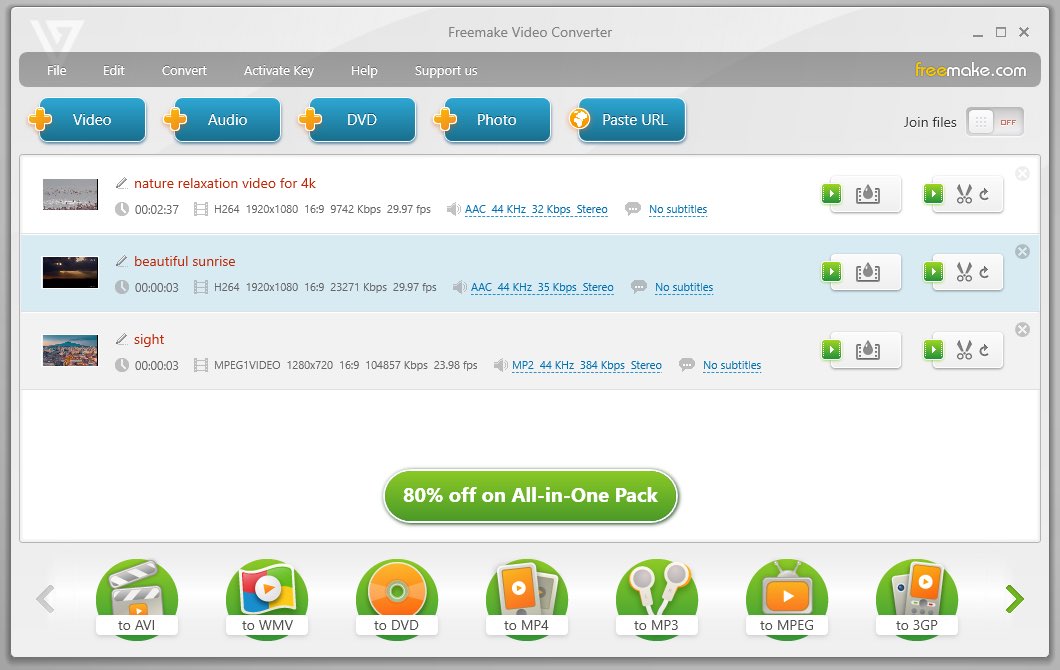This screenshot has width=1060, height=670.
Task: Open the Convert menu
Action: (184, 70)
